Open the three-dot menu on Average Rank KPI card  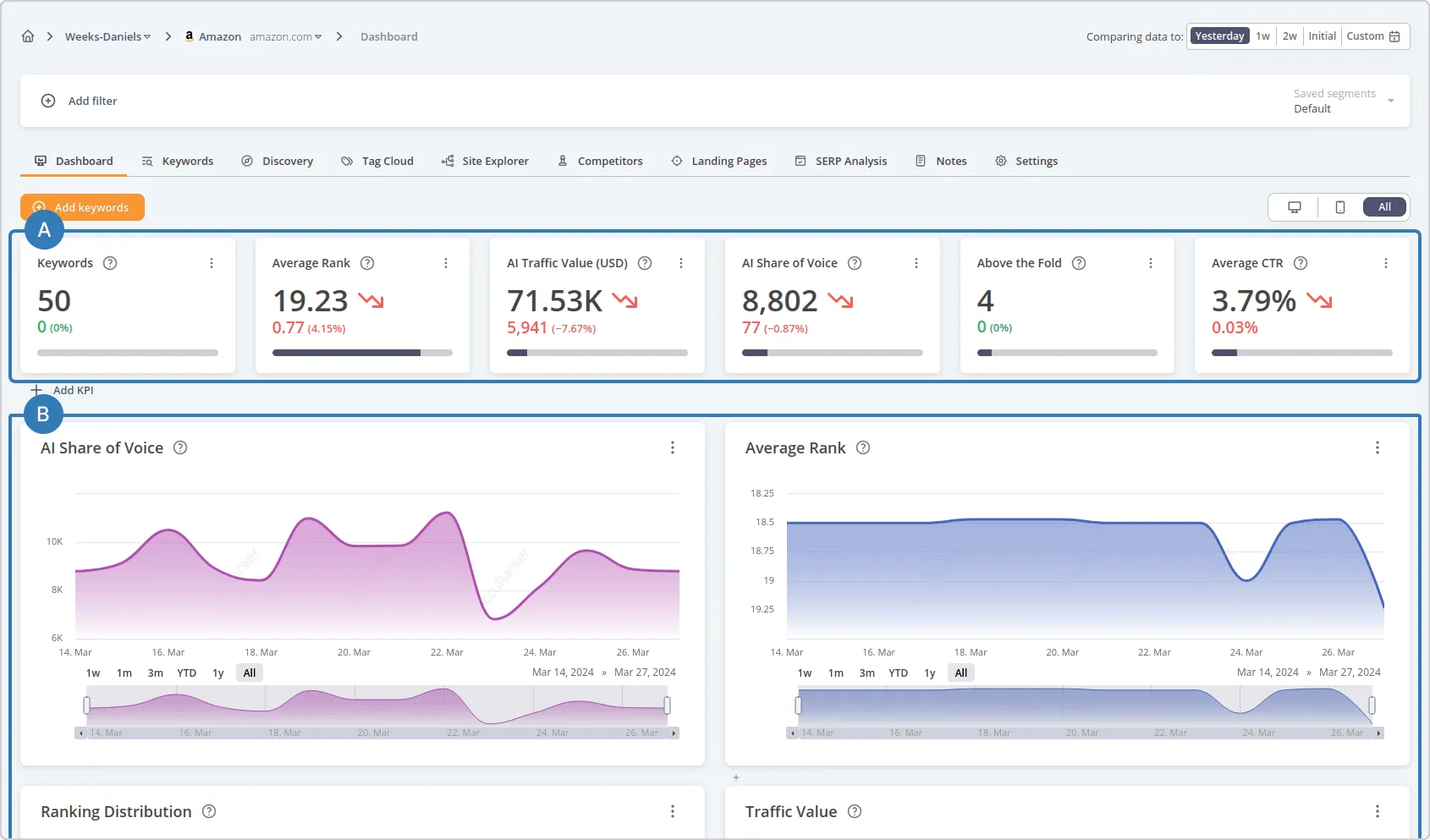[446, 263]
